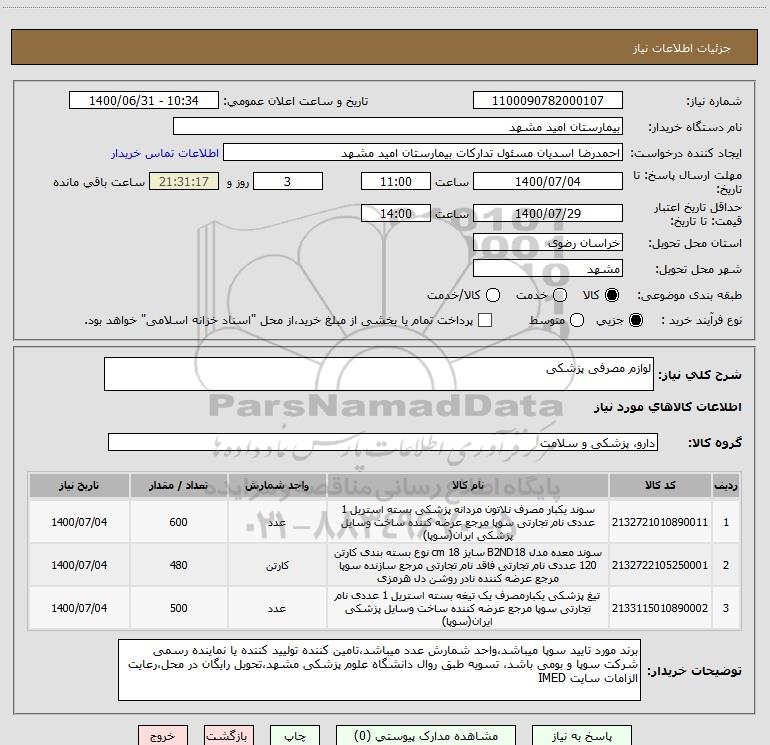
Task: Click the need number field 1100090782000107
Action: pyautogui.click(x=548, y=100)
